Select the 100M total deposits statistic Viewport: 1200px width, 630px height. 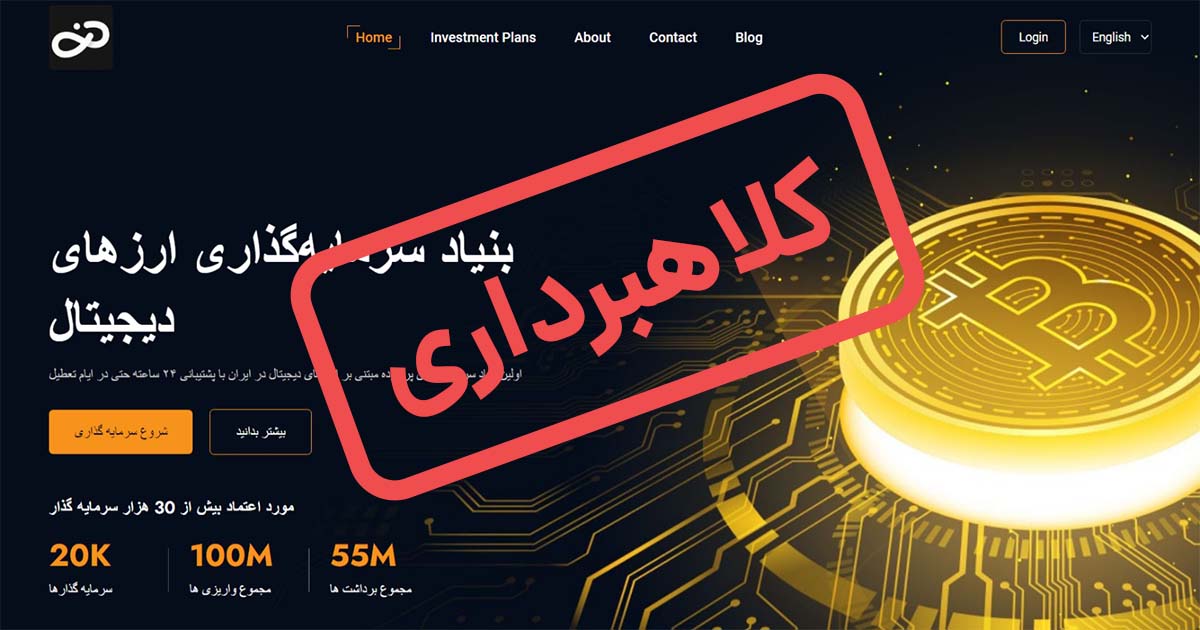tap(231, 568)
